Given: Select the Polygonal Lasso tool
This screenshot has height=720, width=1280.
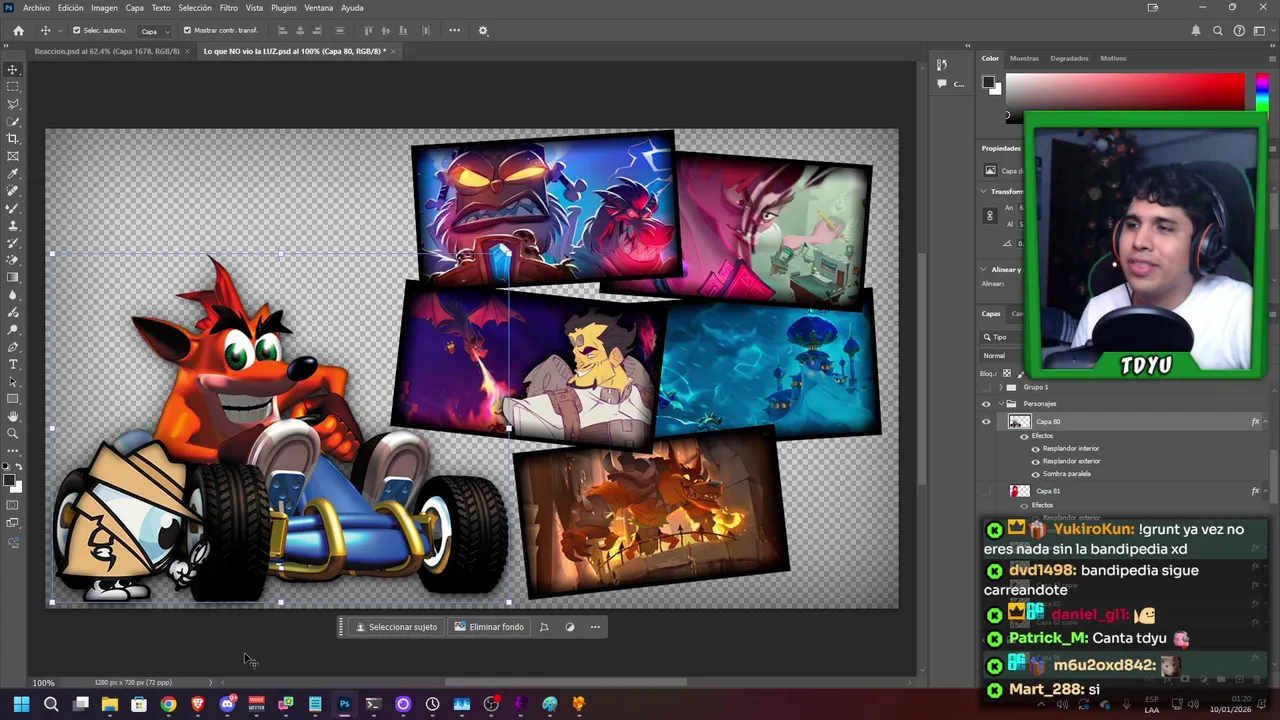Looking at the screenshot, I should 13,104.
